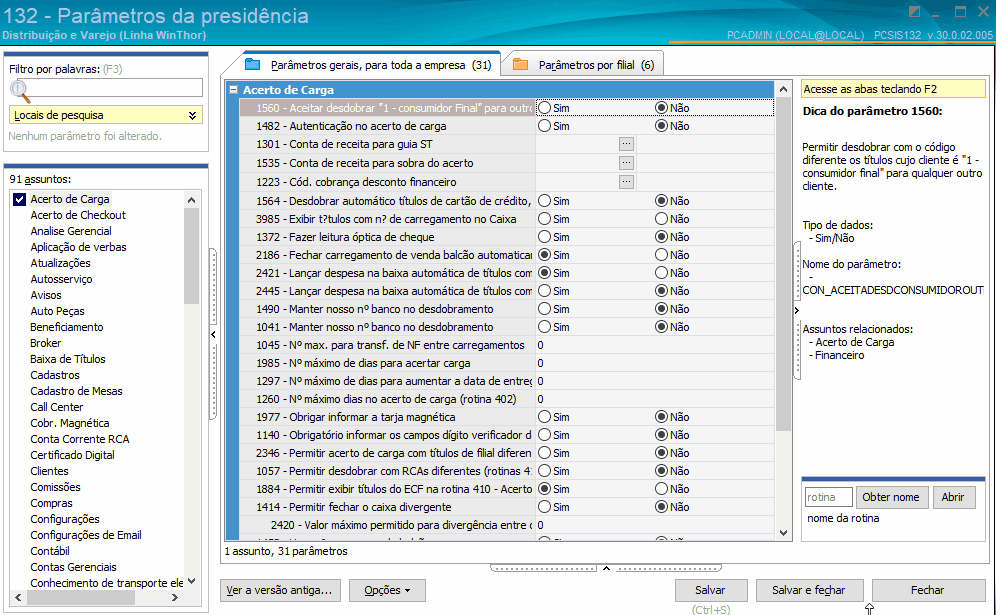Click the Salvar button
Screen dimensions: 996x615
(711, 590)
